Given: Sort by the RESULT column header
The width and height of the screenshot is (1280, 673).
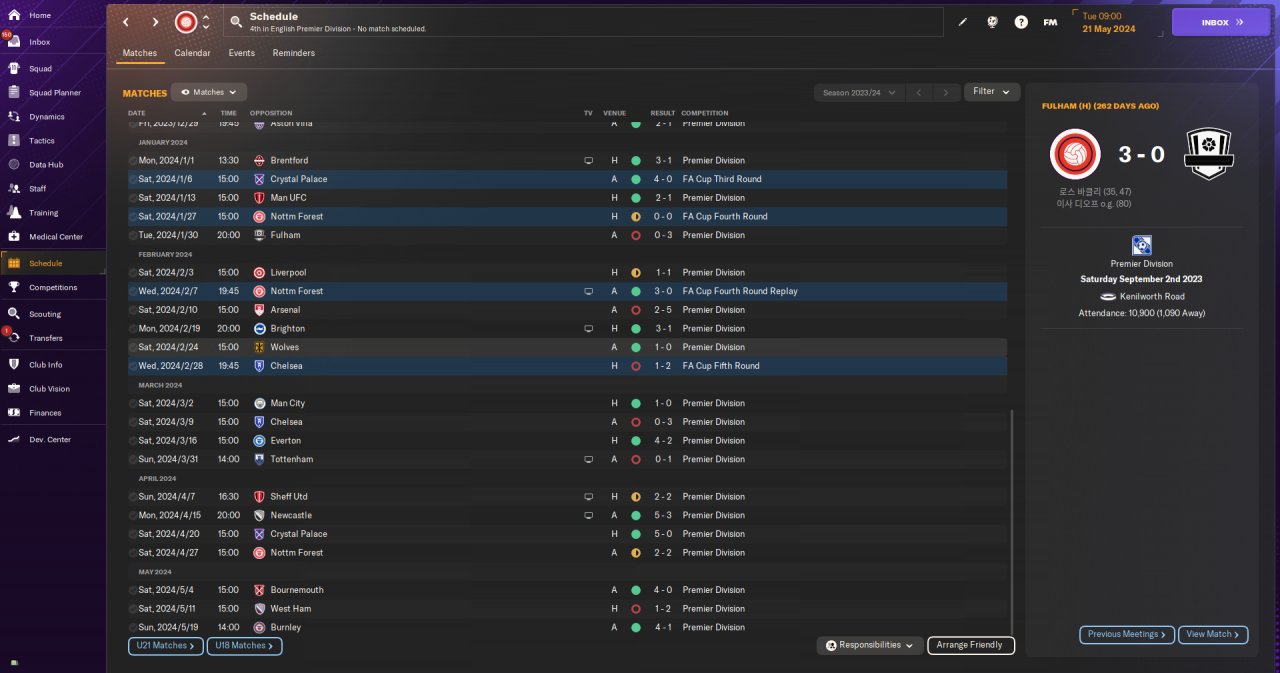Looking at the screenshot, I should click(x=663, y=113).
